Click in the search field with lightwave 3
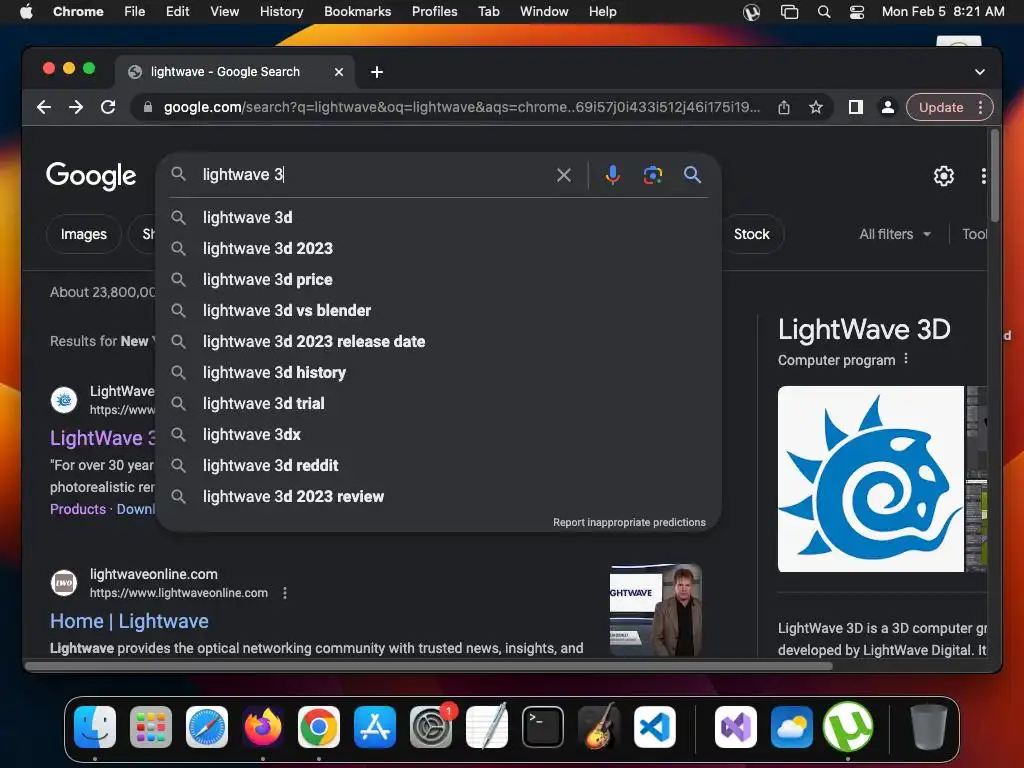The width and height of the screenshot is (1024, 768). pyautogui.click(x=372, y=175)
